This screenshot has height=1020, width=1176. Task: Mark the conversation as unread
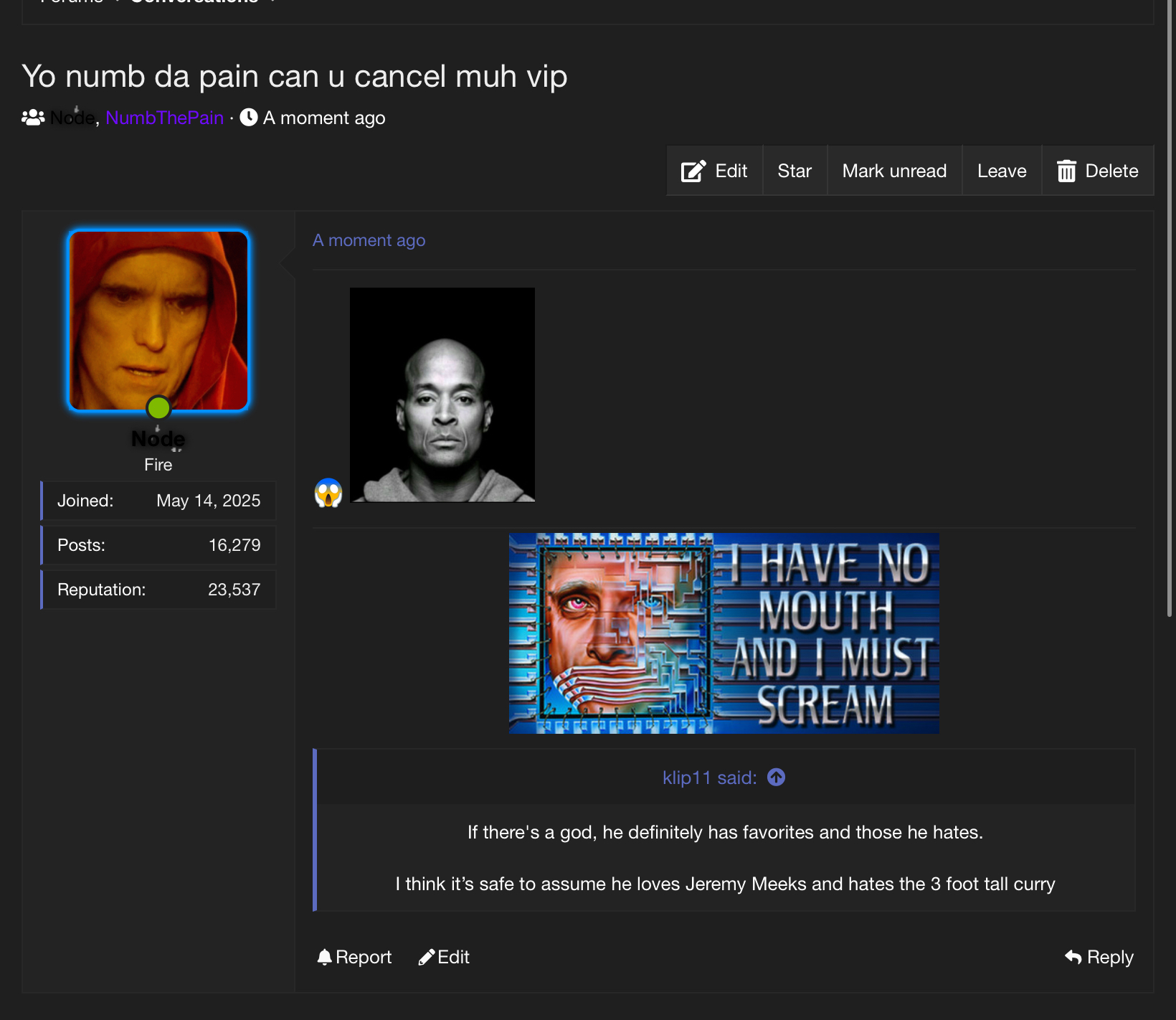click(x=894, y=171)
